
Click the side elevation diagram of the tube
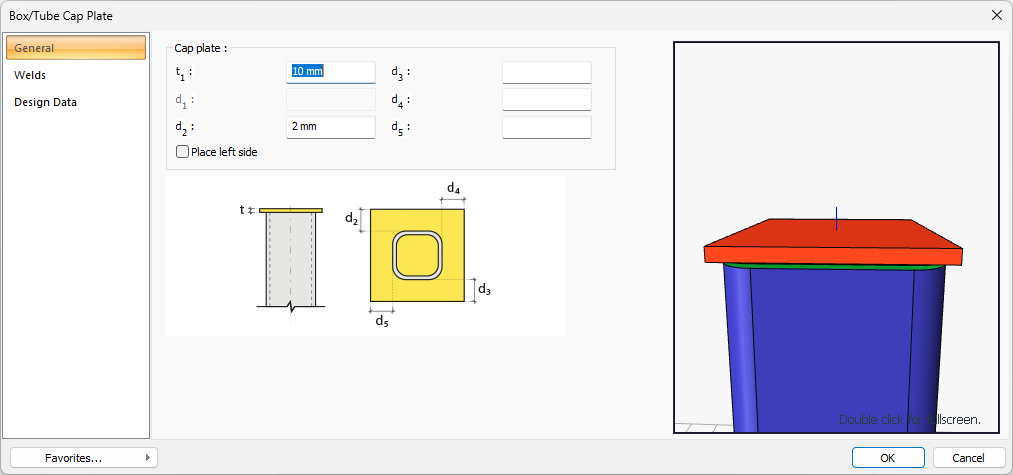click(x=290, y=260)
